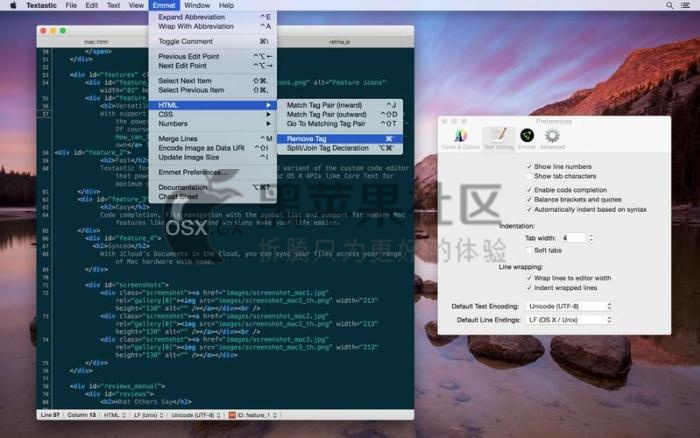700x438 pixels.
Task: Open the Text menu
Action: [x=113, y=5]
